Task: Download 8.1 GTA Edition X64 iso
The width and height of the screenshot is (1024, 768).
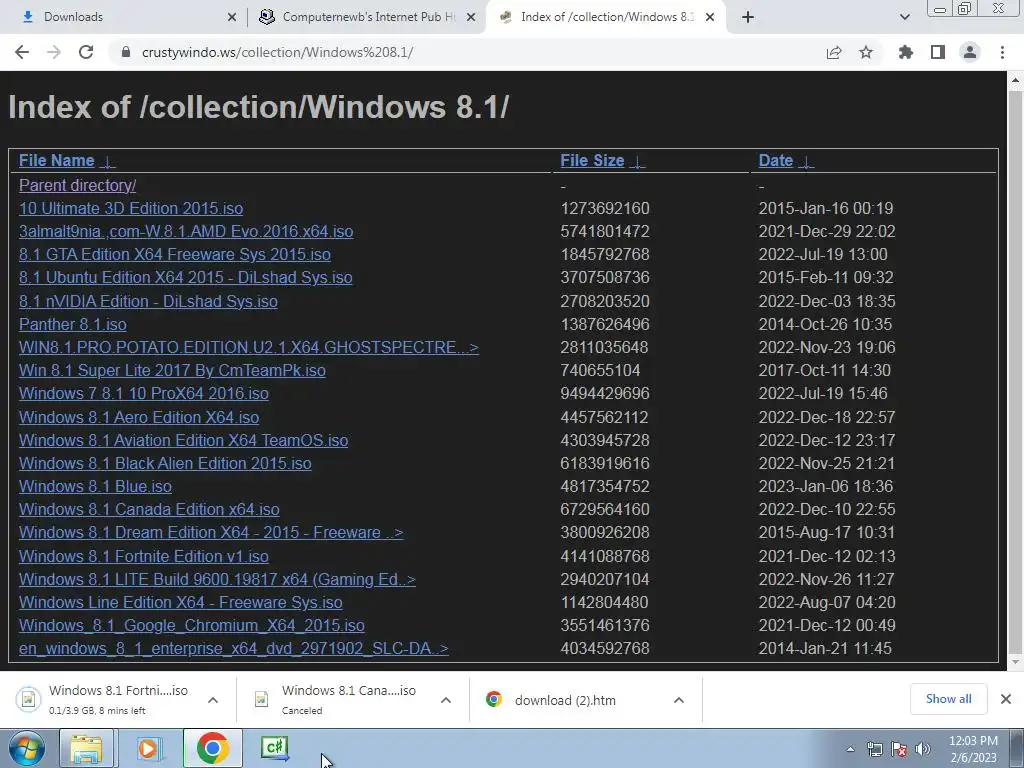Action: pyautogui.click(x=174, y=254)
